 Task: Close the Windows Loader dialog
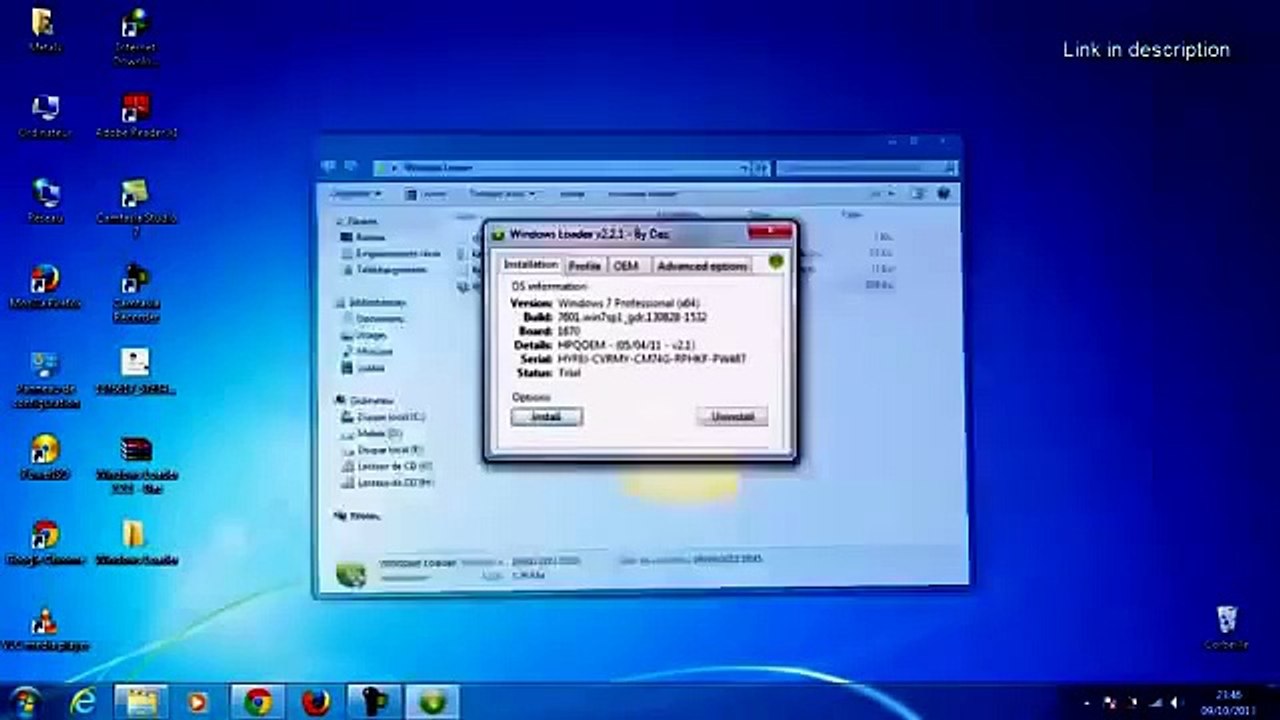770,233
